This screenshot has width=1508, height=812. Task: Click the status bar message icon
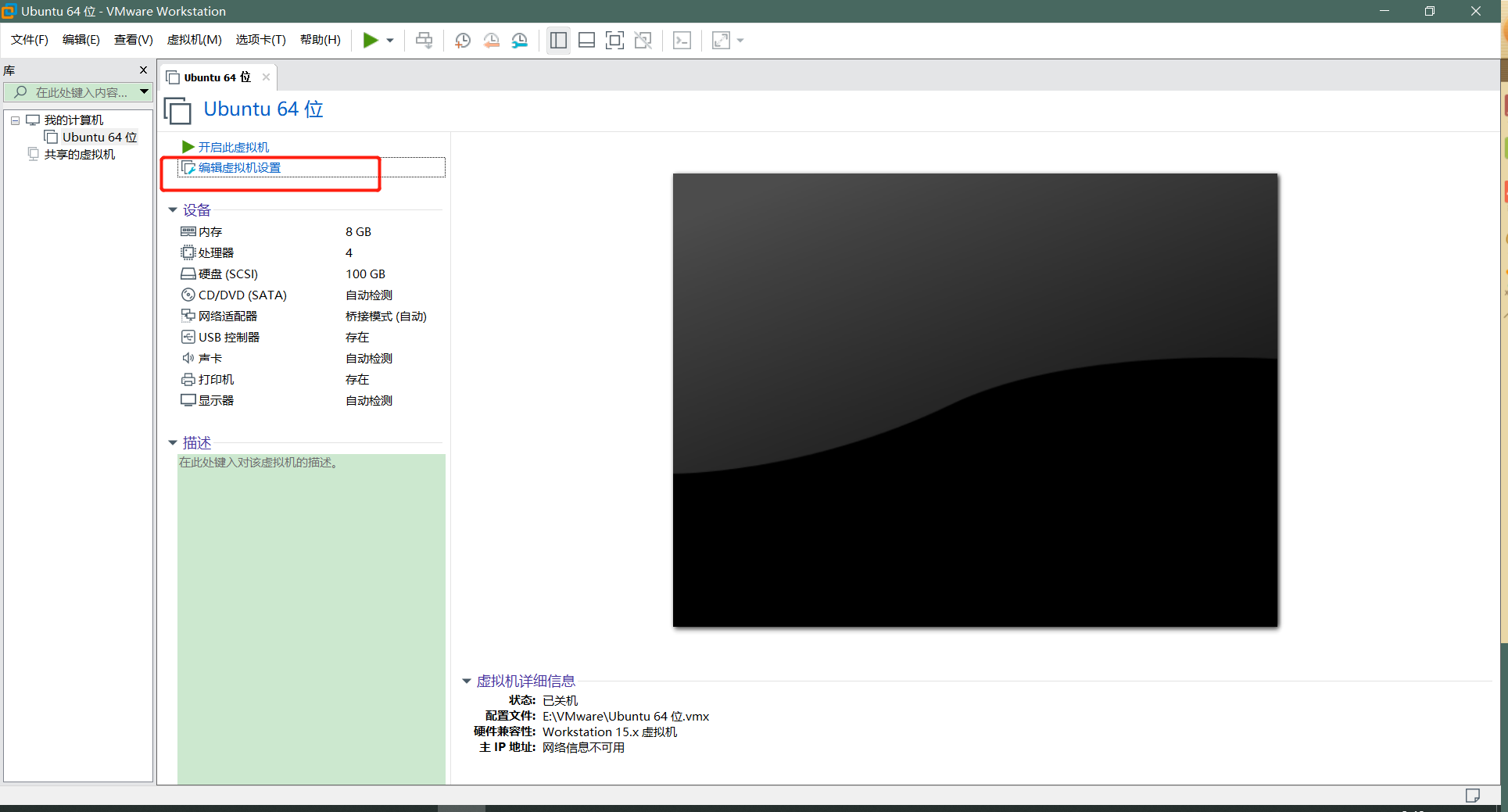tap(1473, 796)
